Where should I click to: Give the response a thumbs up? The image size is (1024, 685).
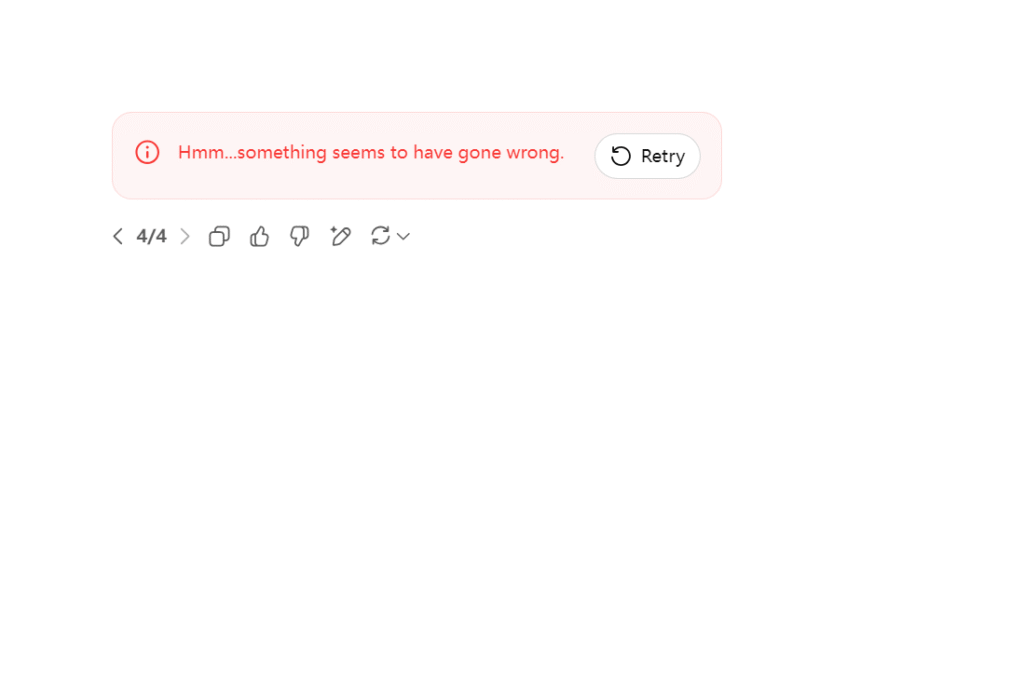pos(259,236)
